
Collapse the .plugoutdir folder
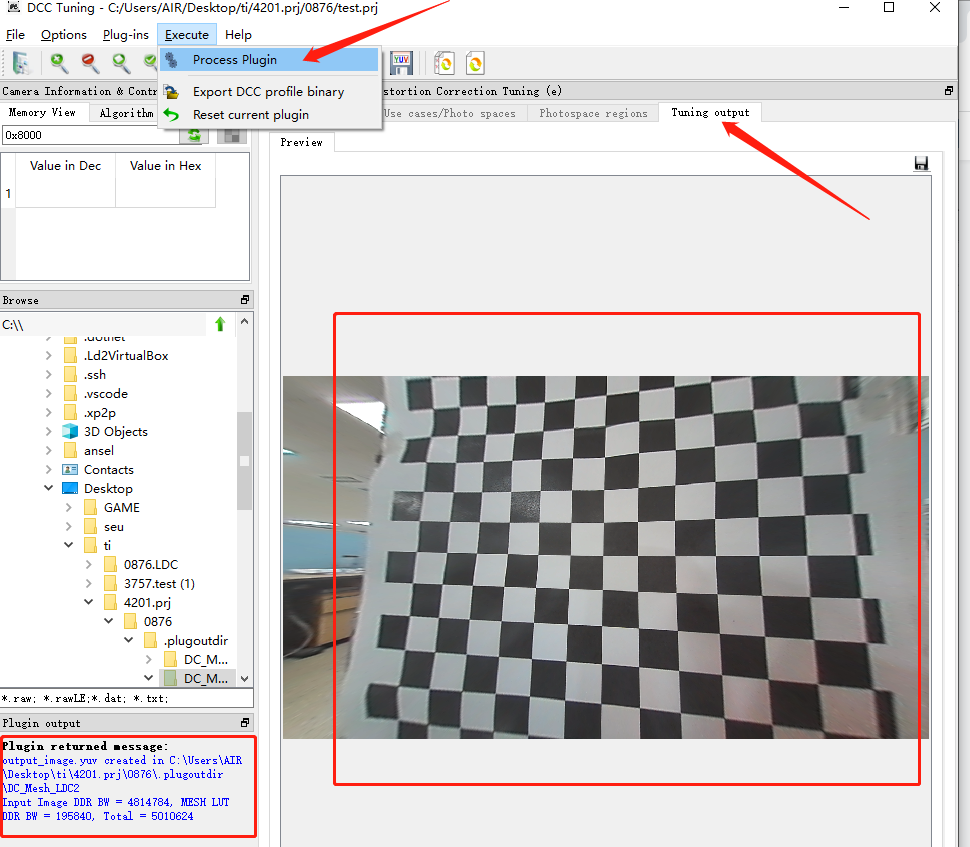click(129, 640)
